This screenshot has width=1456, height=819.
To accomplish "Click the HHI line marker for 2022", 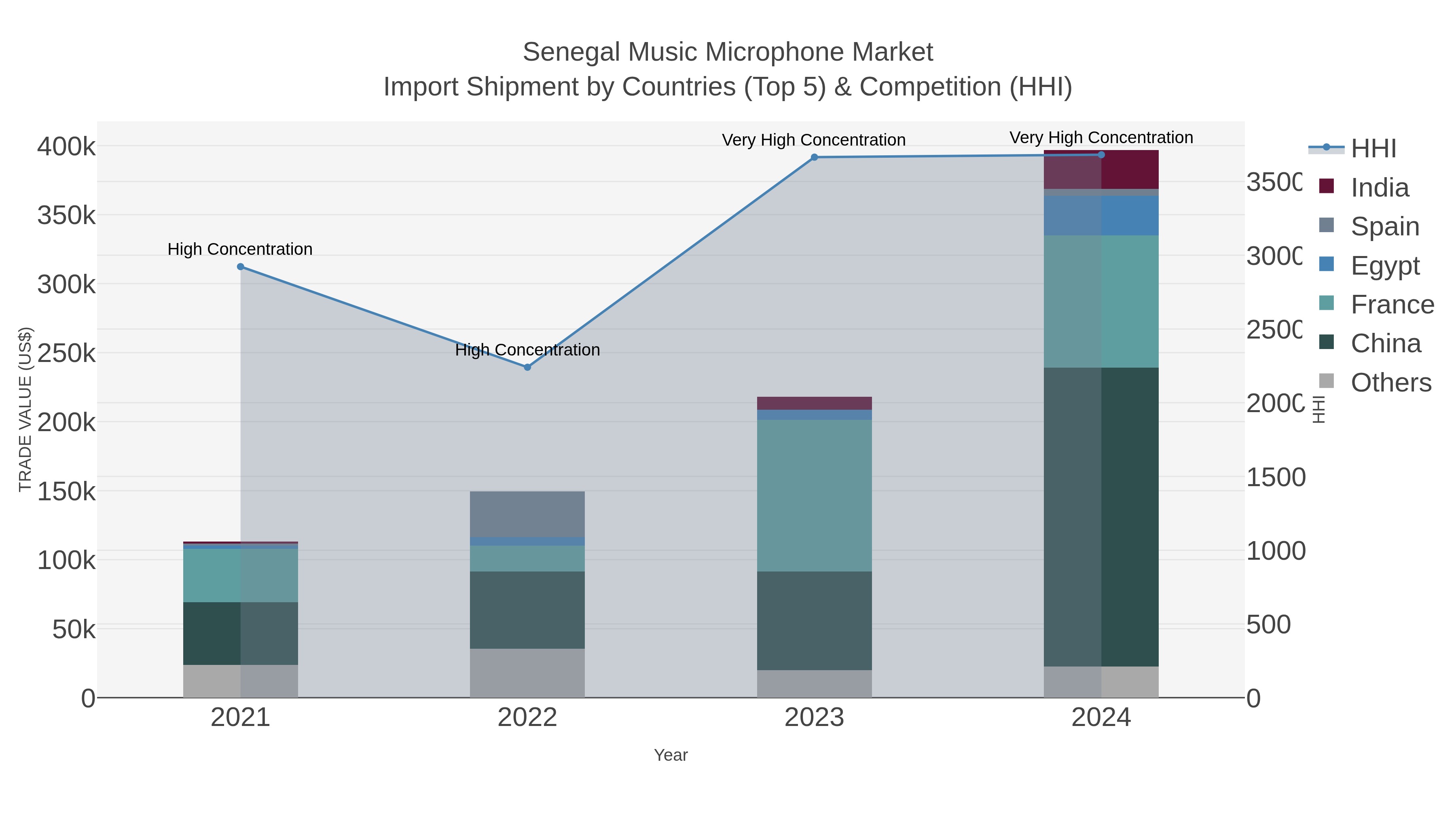I will tap(527, 367).
